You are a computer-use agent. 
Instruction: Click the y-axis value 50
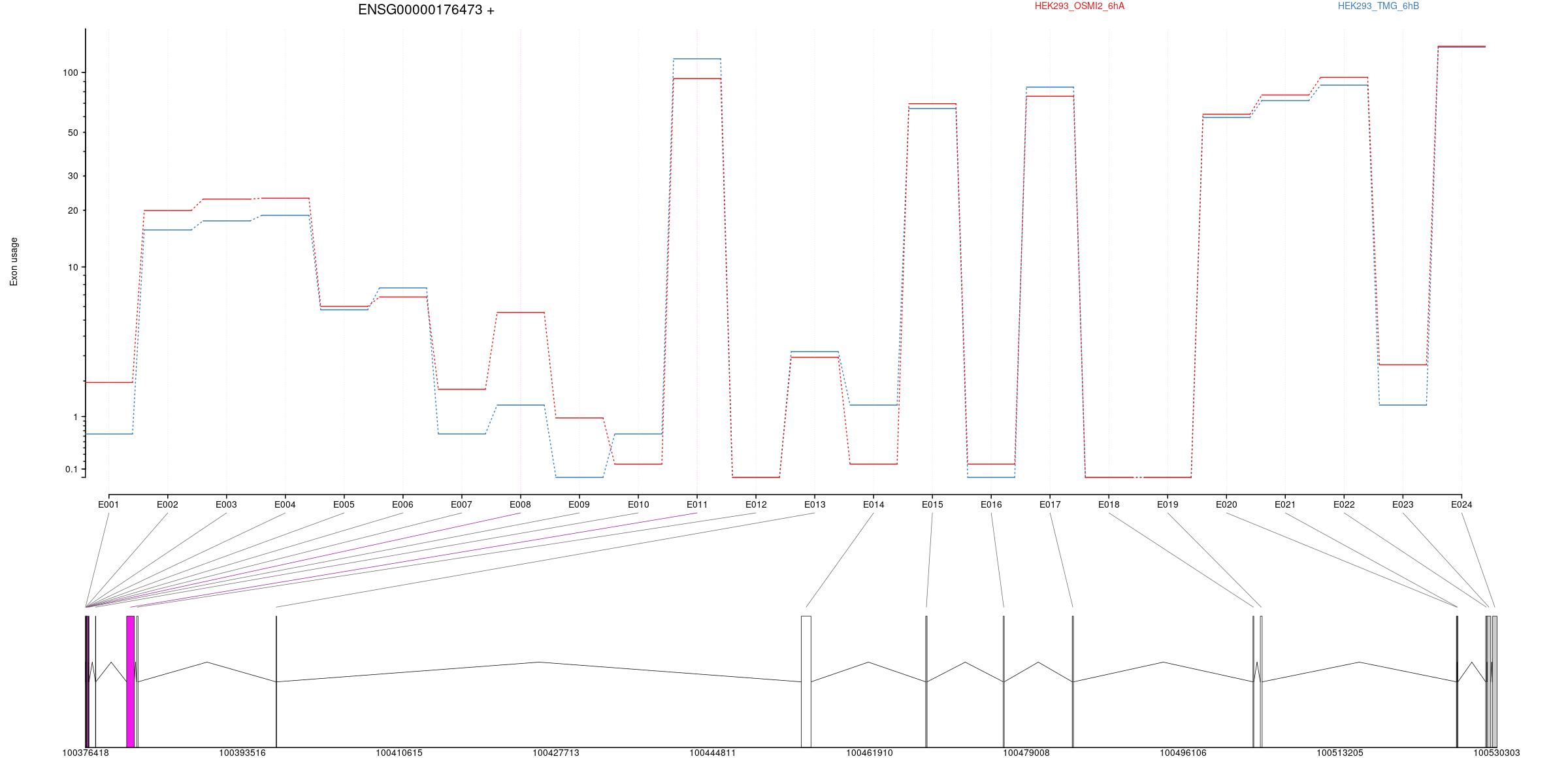click(x=73, y=133)
